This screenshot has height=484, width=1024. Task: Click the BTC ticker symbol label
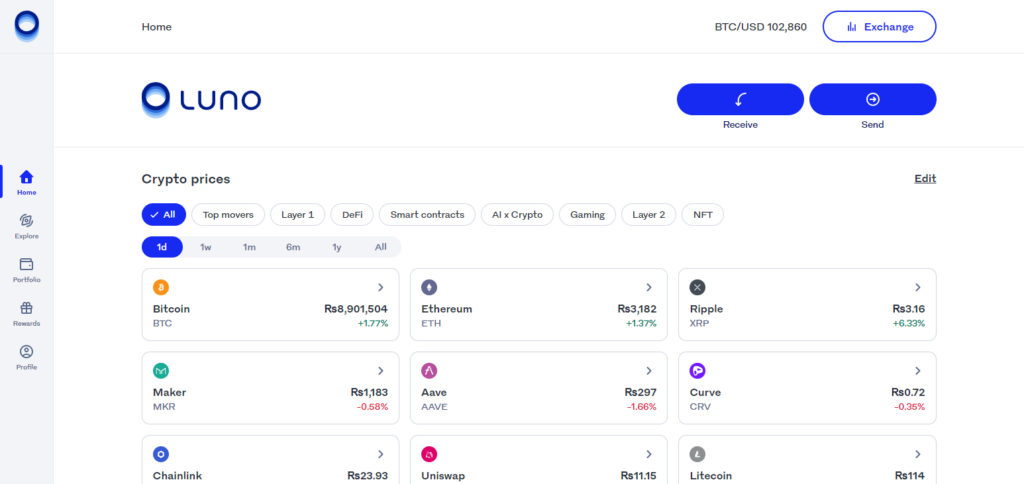coord(163,323)
